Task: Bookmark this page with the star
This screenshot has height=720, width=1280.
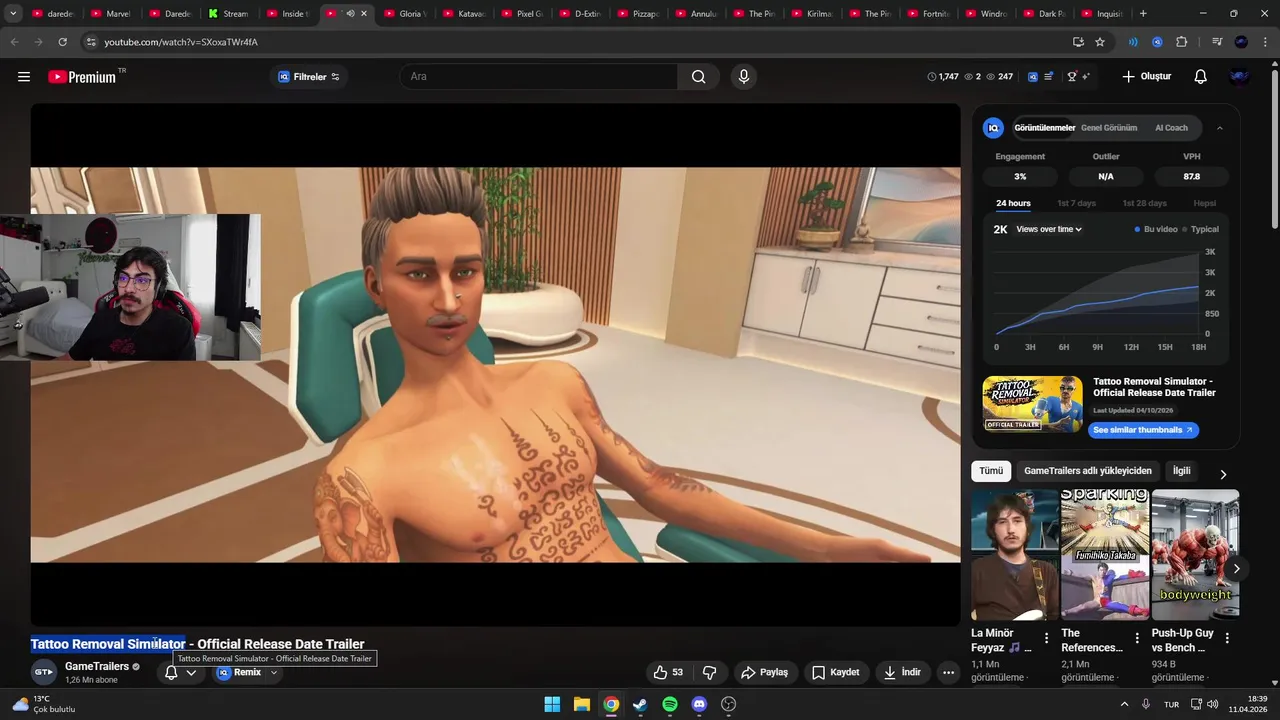Action: click(1100, 42)
